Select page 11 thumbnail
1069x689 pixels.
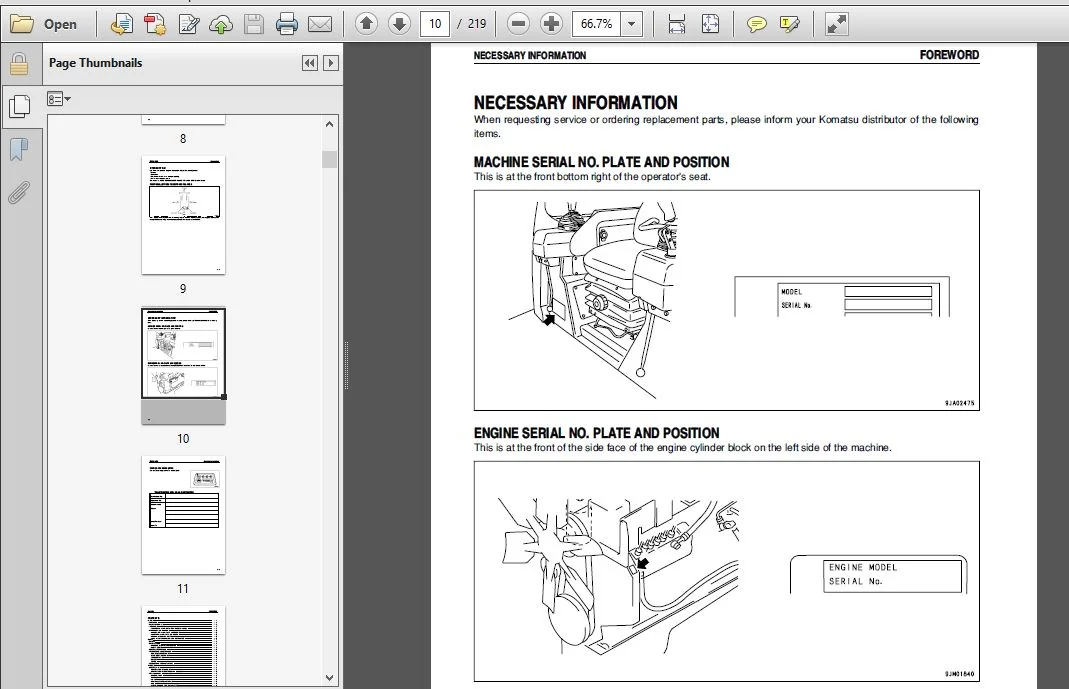[183, 515]
